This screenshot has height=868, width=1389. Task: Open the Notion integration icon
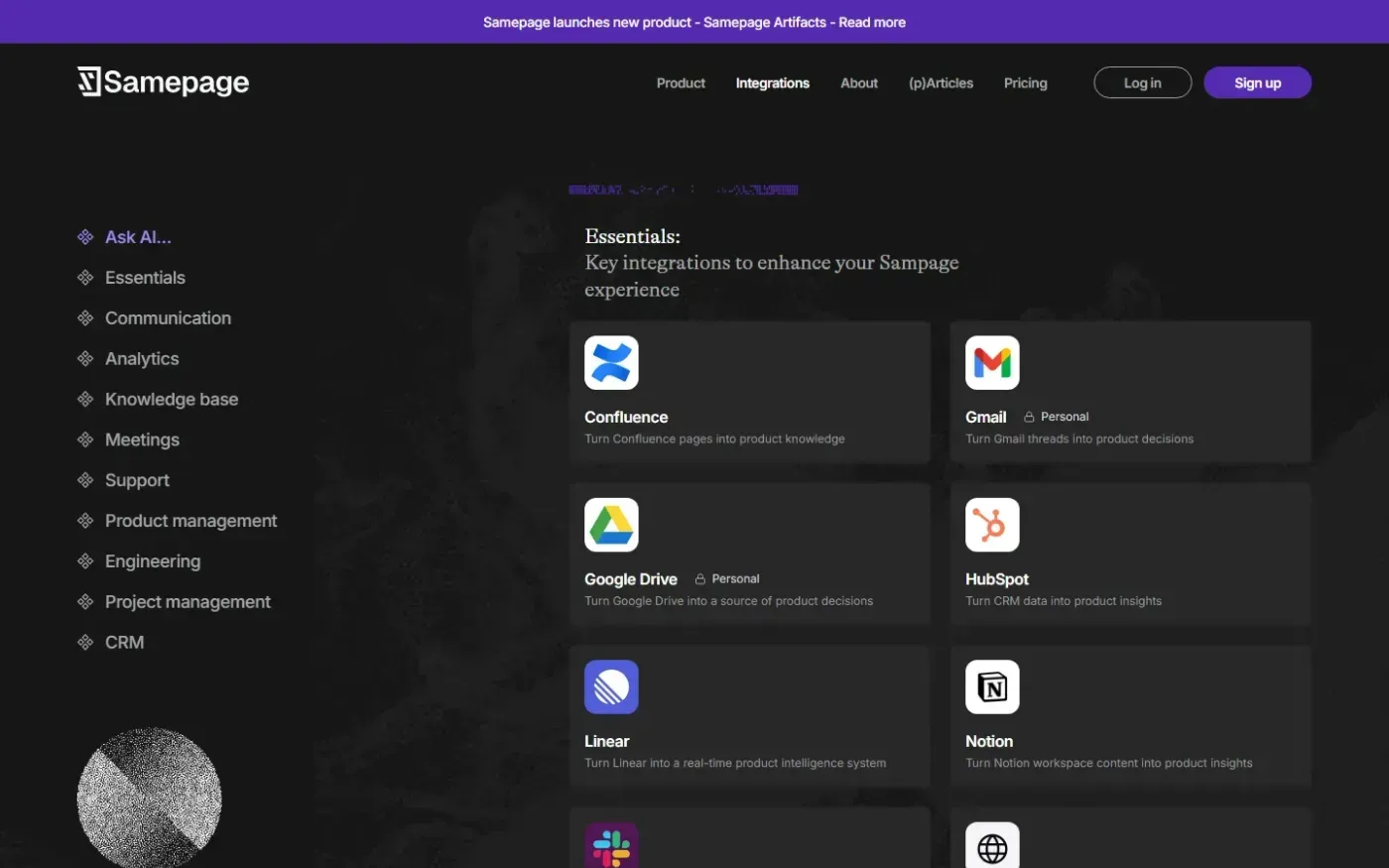992,686
